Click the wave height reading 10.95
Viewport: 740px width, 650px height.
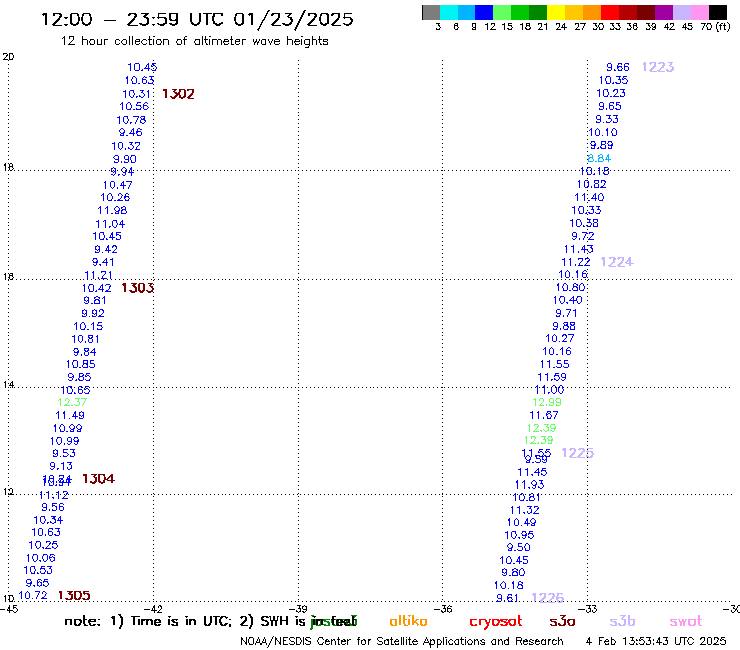(x=519, y=535)
